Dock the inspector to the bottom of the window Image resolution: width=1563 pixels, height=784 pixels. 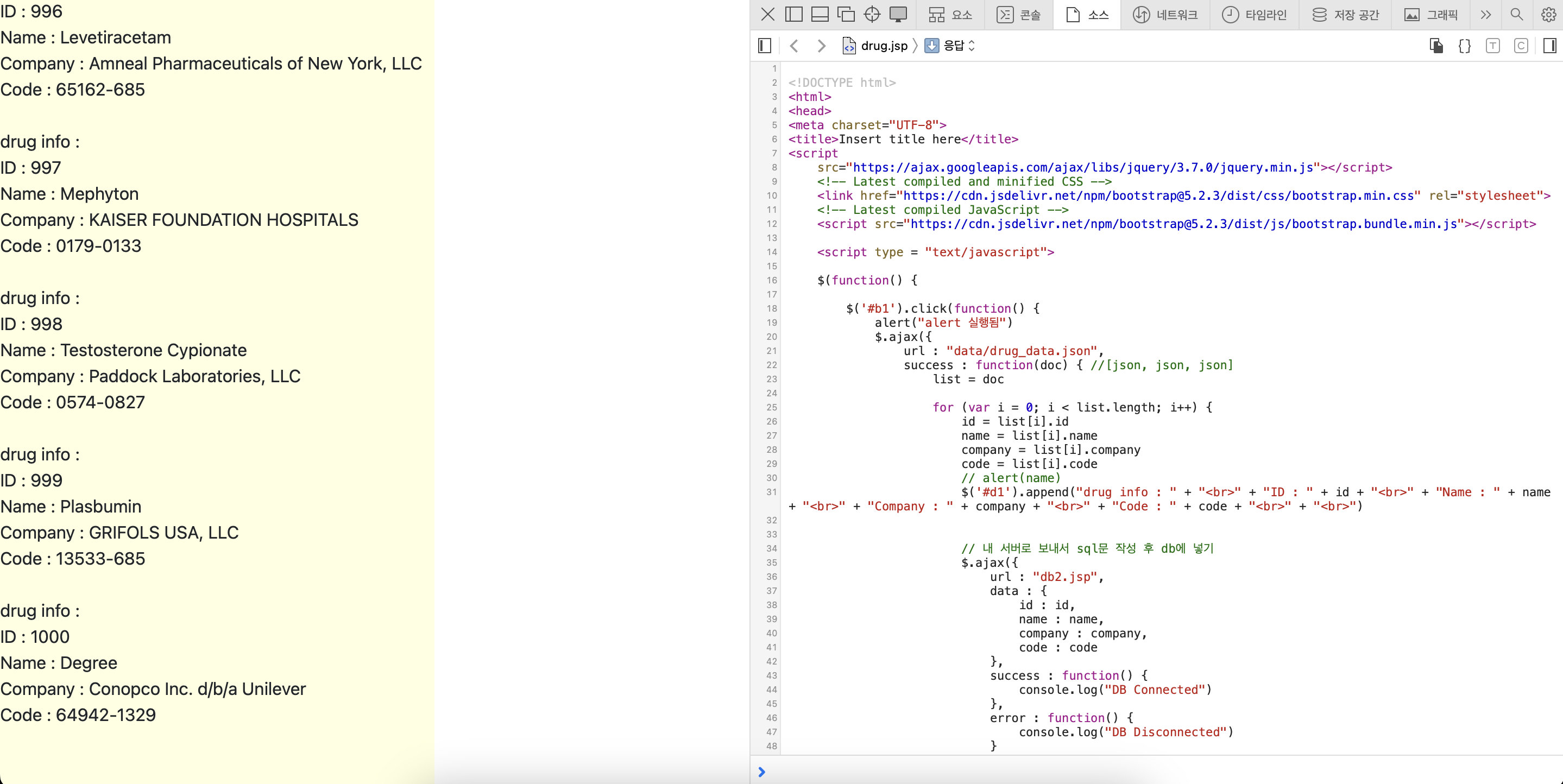(820, 15)
